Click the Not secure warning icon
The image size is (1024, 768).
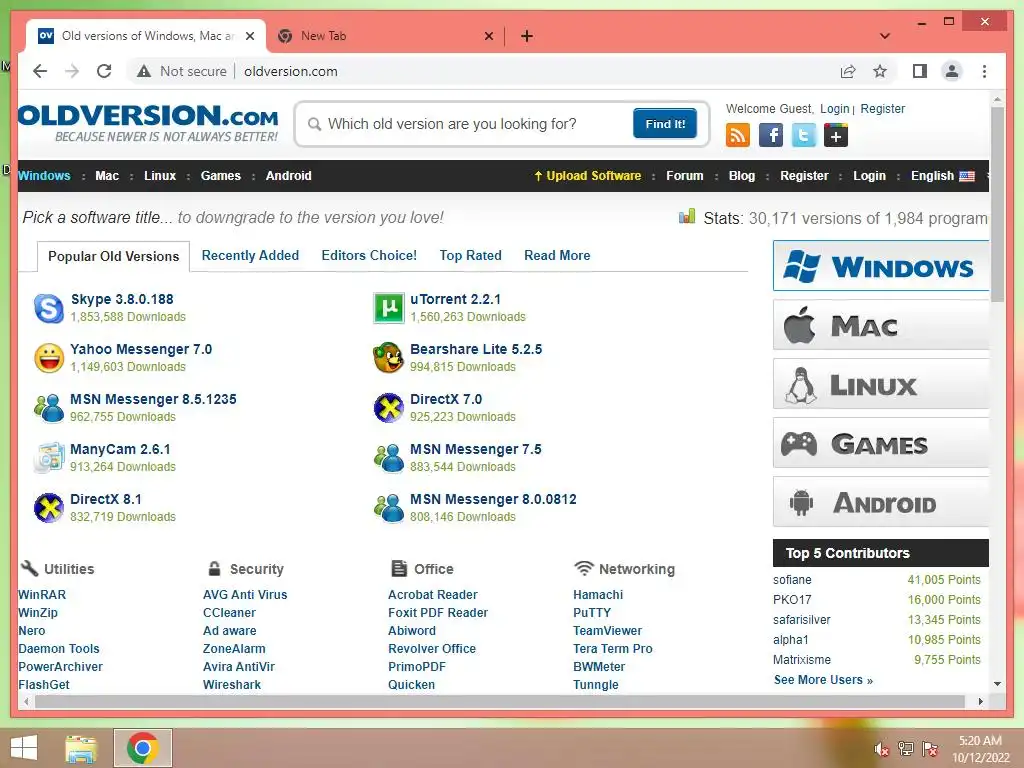pyautogui.click(x=144, y=71)
